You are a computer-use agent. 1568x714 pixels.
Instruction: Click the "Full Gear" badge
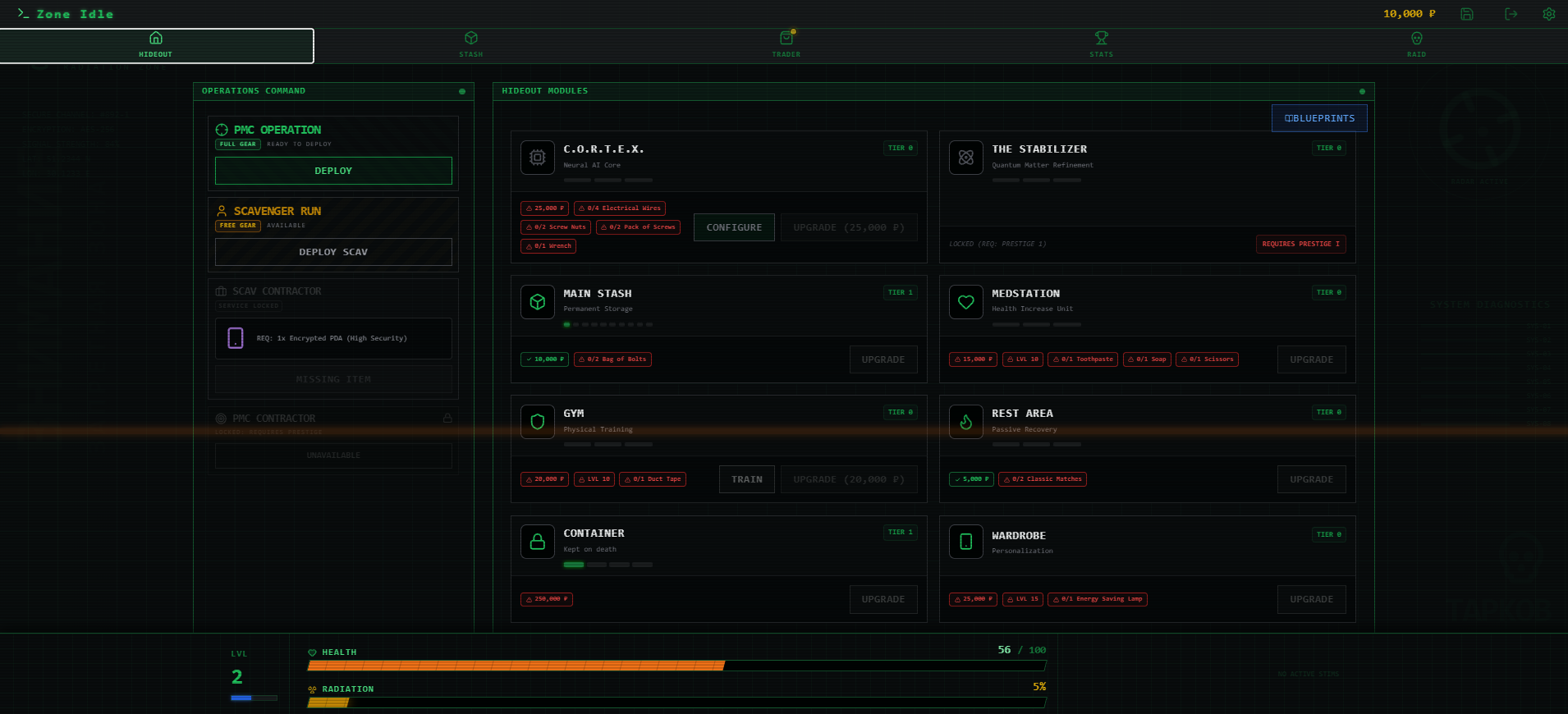pos(238,144)
